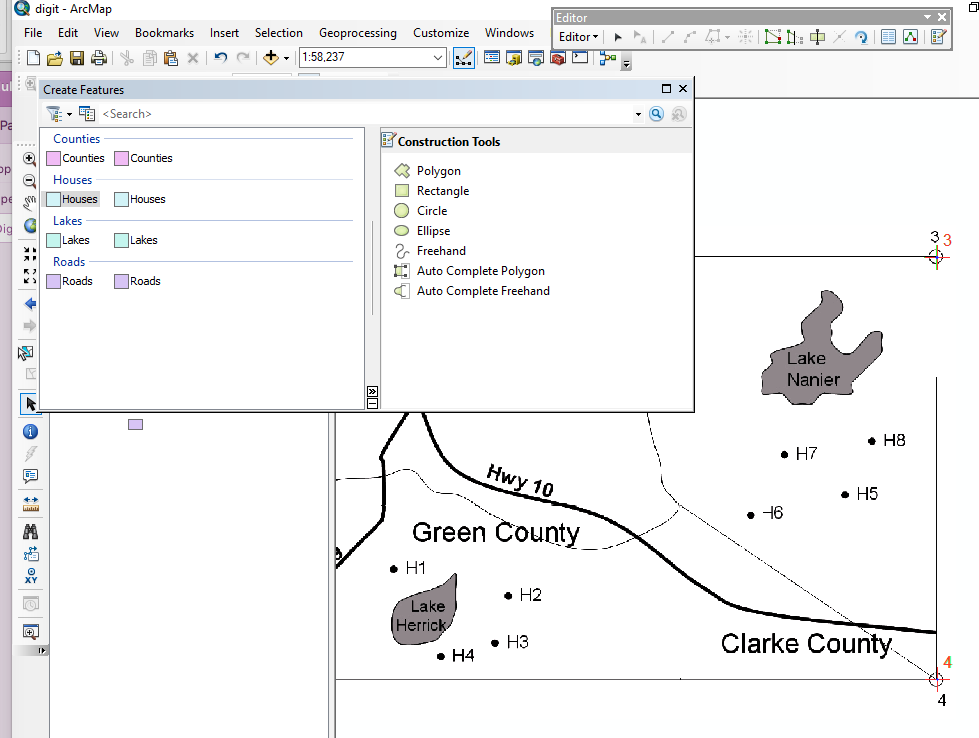Expand the template filter arrow in Create Features
Image resolution: width=979 pixels, height=738 pixels.
pyautogui.click(x=69, y=114)
